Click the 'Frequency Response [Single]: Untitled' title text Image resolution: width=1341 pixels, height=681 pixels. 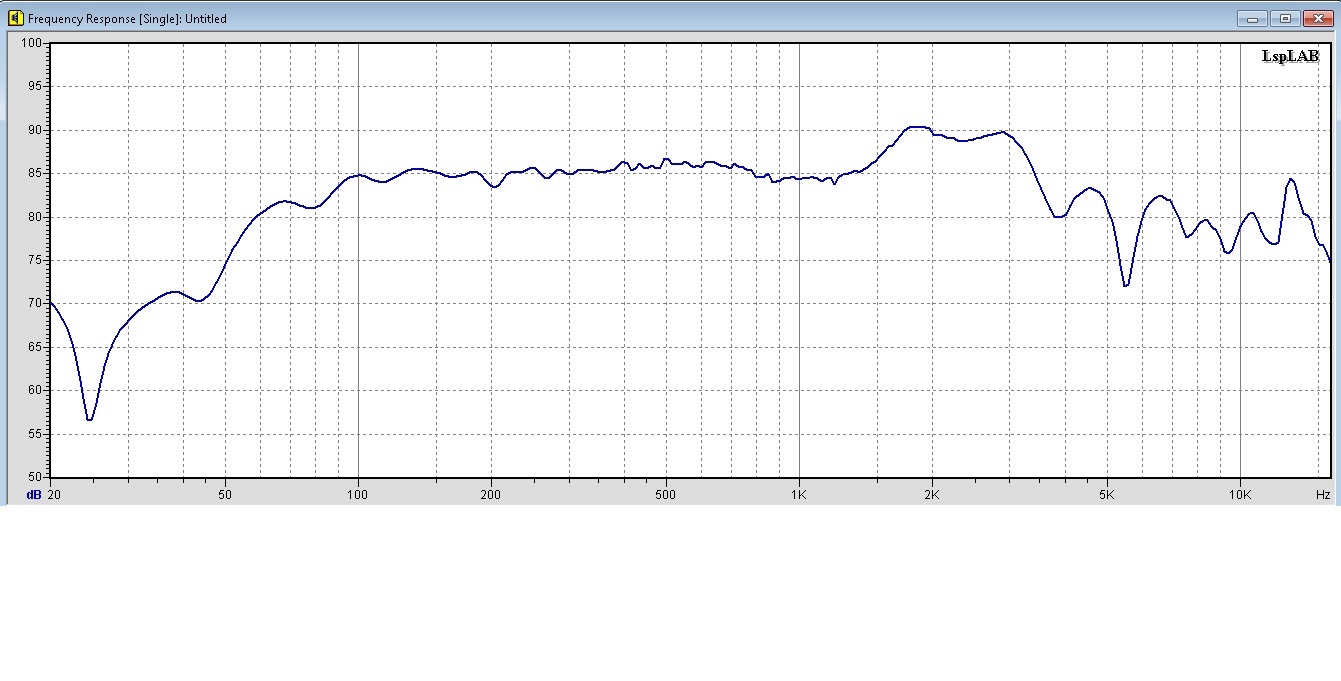127,19
